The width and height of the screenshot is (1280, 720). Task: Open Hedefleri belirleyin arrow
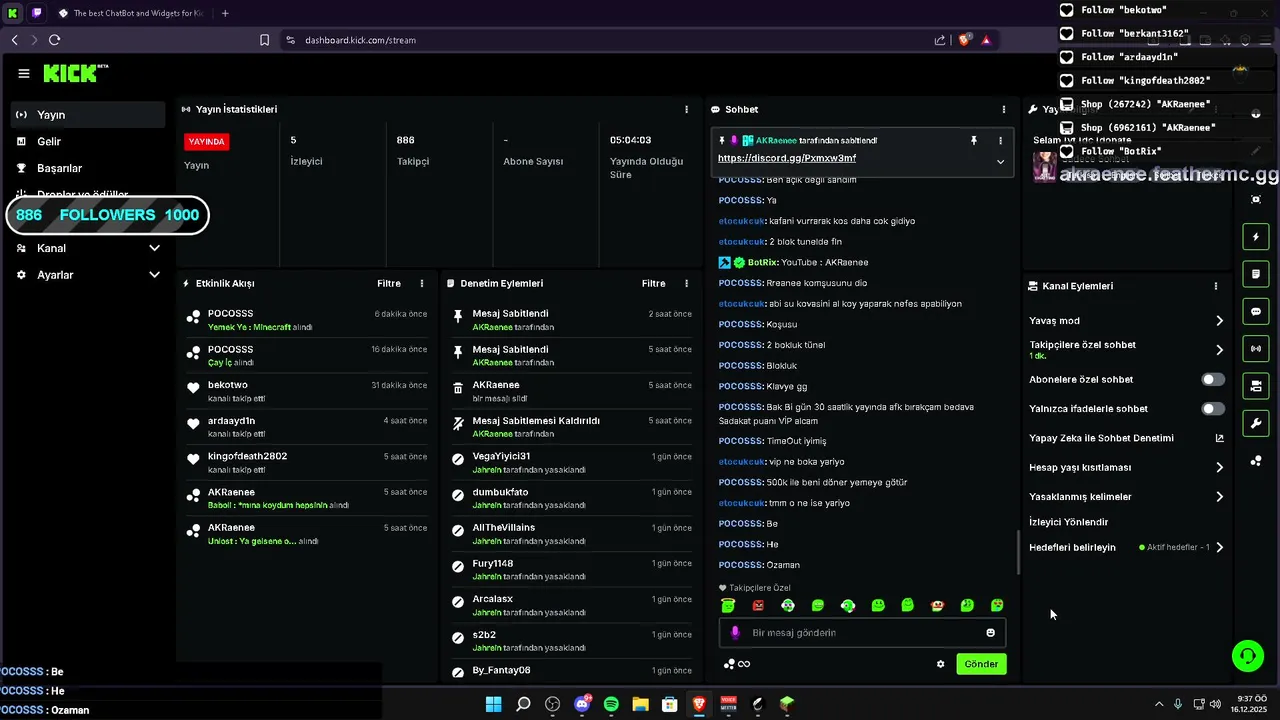(1219, 547)
